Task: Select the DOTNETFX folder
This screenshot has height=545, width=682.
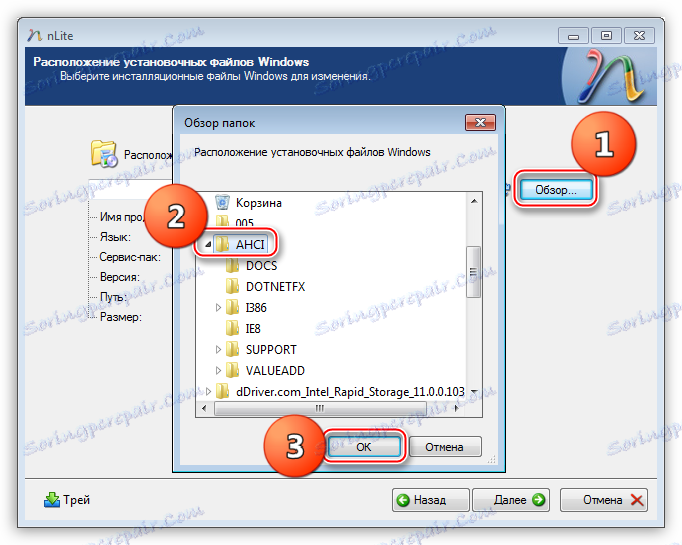Action: click(x=275, y=287)
